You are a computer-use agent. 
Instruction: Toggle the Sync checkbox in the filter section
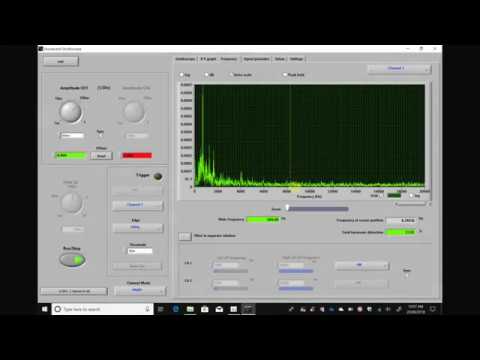point(407,275)
